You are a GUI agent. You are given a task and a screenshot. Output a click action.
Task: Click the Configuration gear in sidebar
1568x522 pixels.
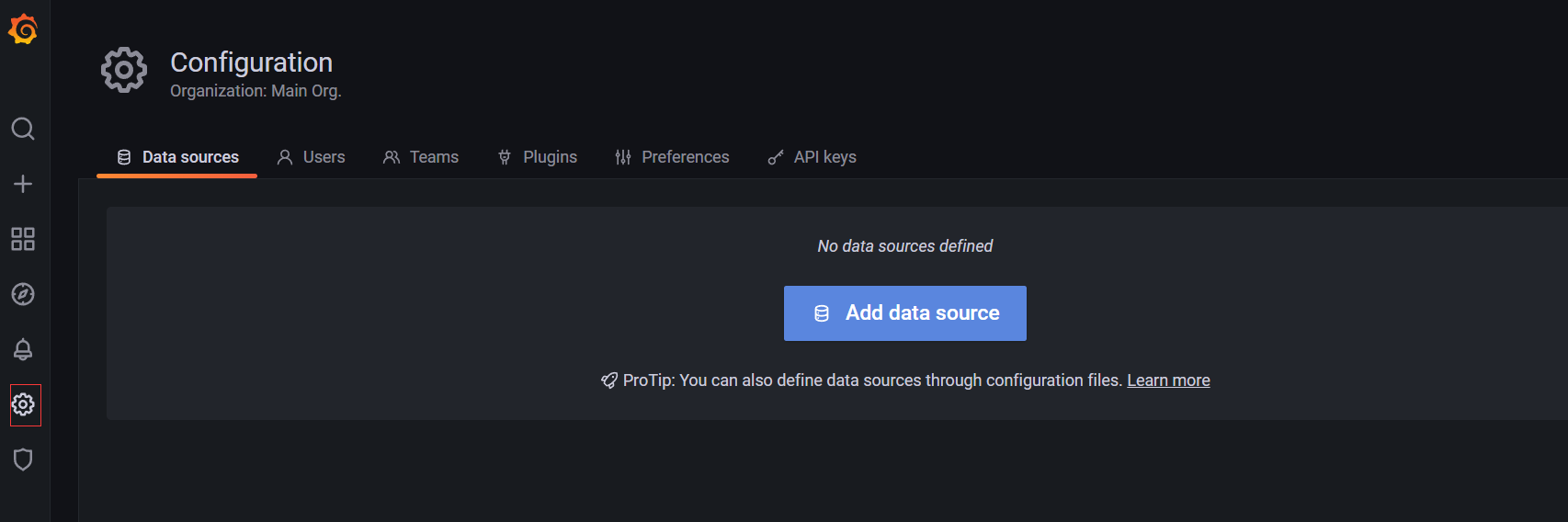pos(24,404)
